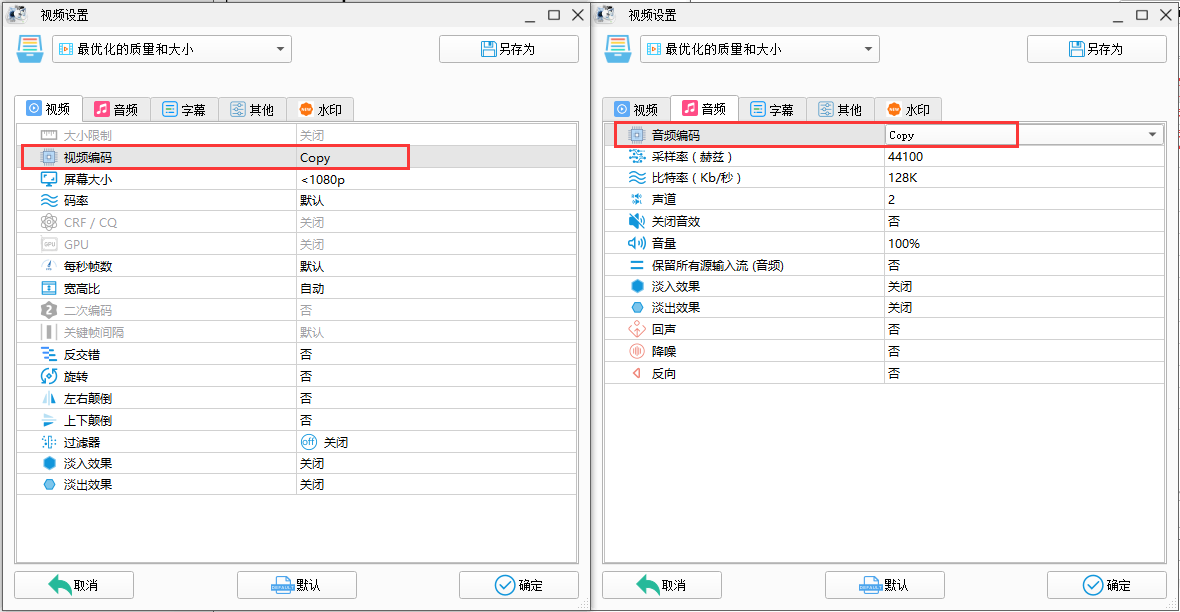The height and width of the screenshot is (612, 1180).
Task: Select the 44100 sample rate value
Action: click(905, 157)
